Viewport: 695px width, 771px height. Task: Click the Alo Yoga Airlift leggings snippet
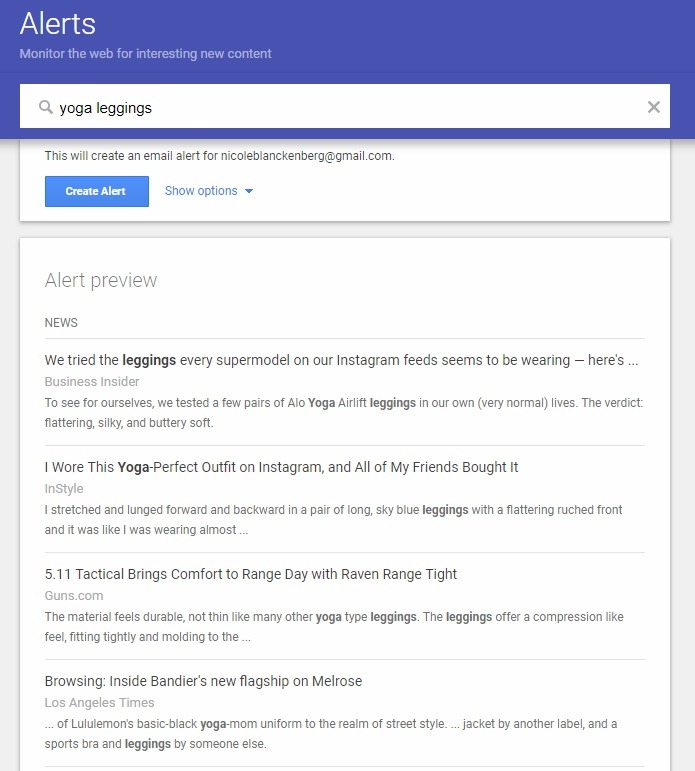click(344, 413)
